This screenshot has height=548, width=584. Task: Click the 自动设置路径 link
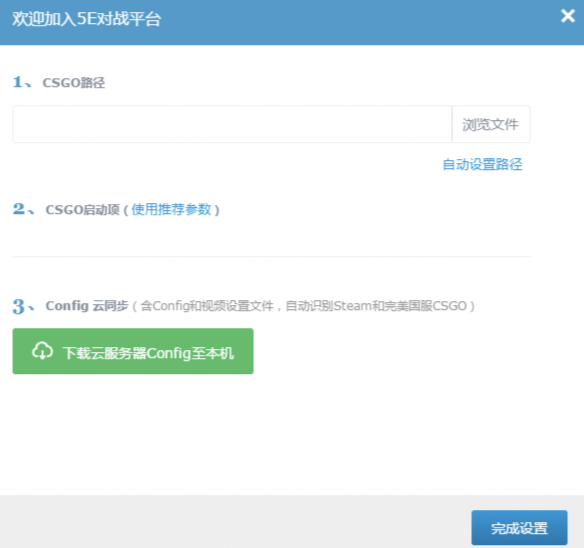pyautogui.click(x=482, y=164)
